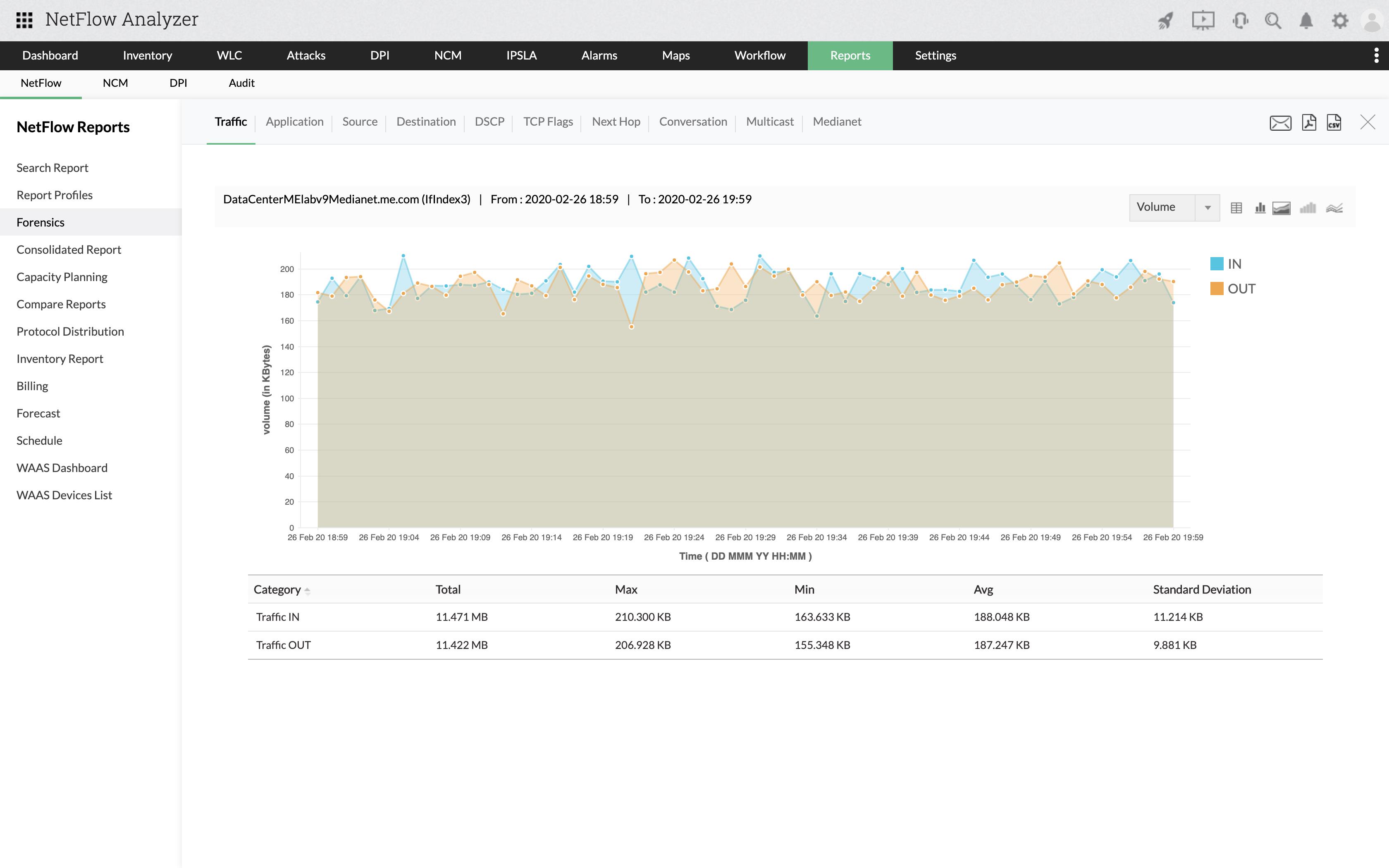The width and height of the screenshot is (1389, 868).
Task: Select the bar chart view icon
Action: (x=1260, y=207)
